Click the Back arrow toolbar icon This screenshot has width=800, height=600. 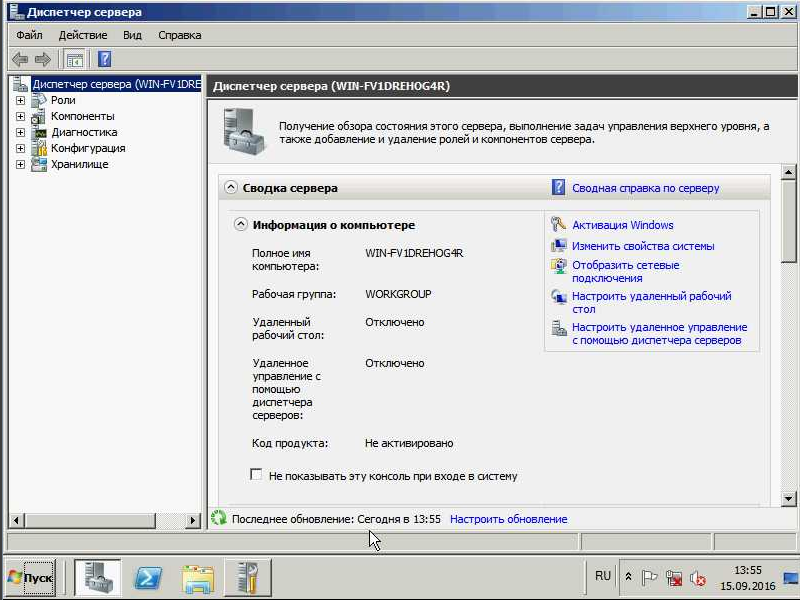[20, 60]
